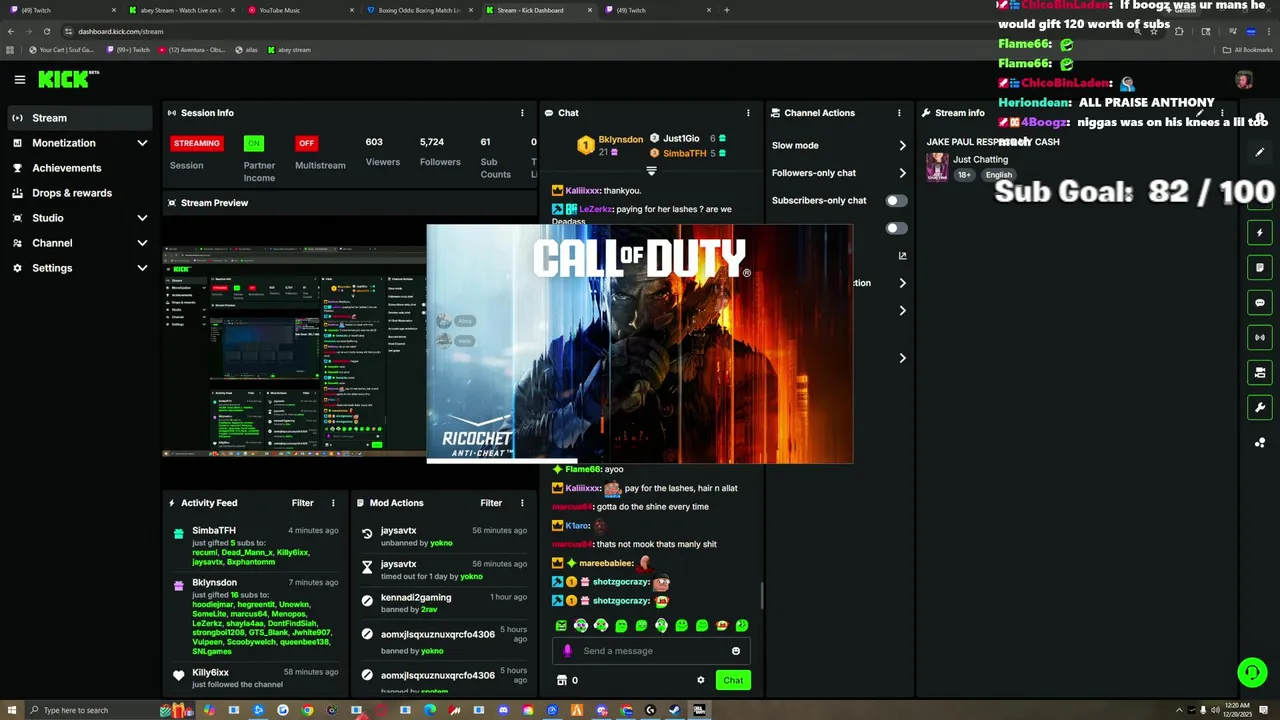Open Session Info panel options menu
This screenshot has height=720, width=1280.
pos(521,113)
